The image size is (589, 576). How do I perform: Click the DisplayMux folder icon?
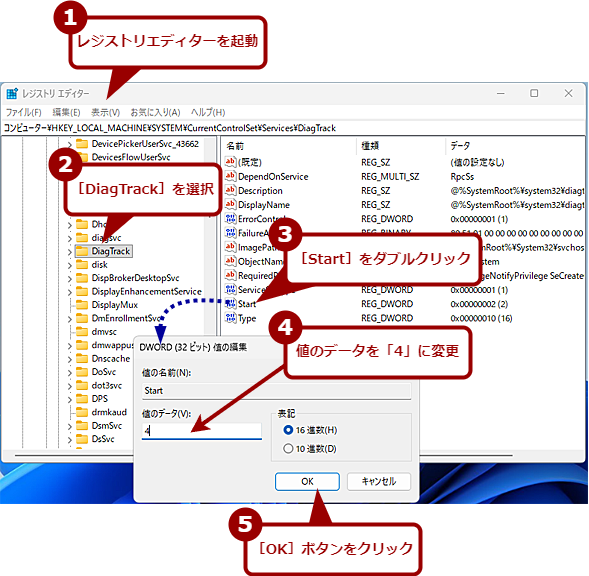[82, 304]
